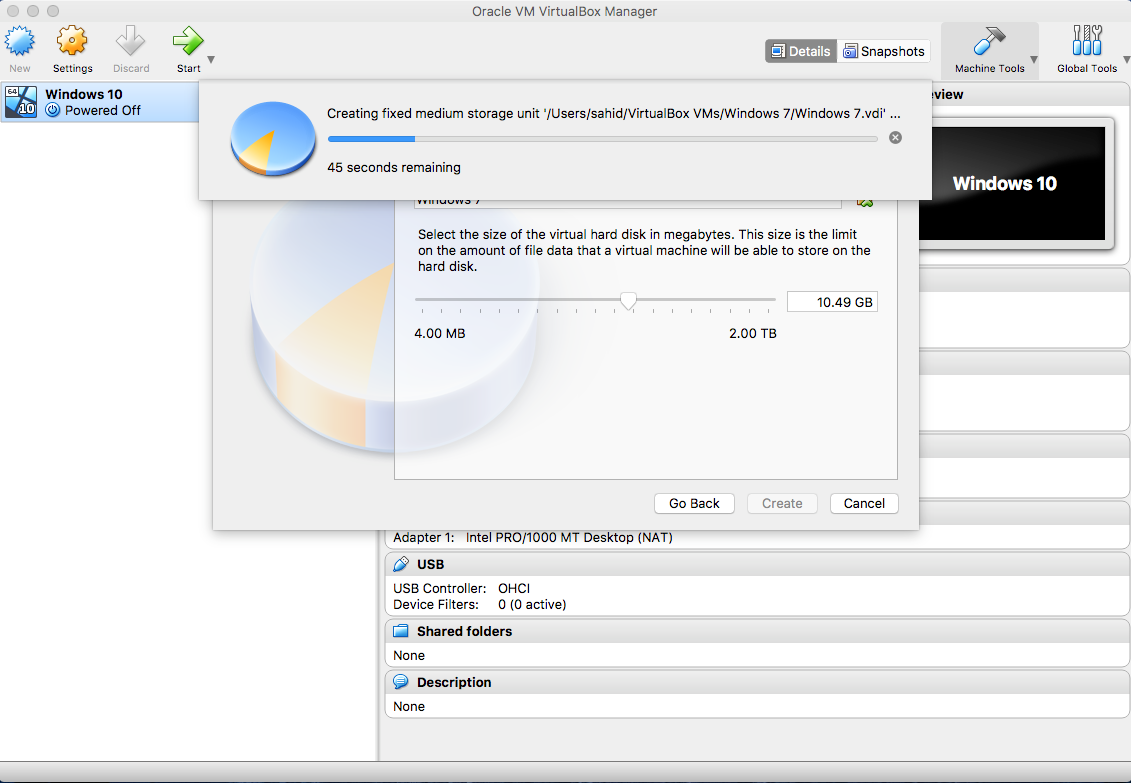This screenshot has height=783, width=1131.
Task: Click the Snapshots camera icon
Action: pyautogui.click(x=850, y=51)
